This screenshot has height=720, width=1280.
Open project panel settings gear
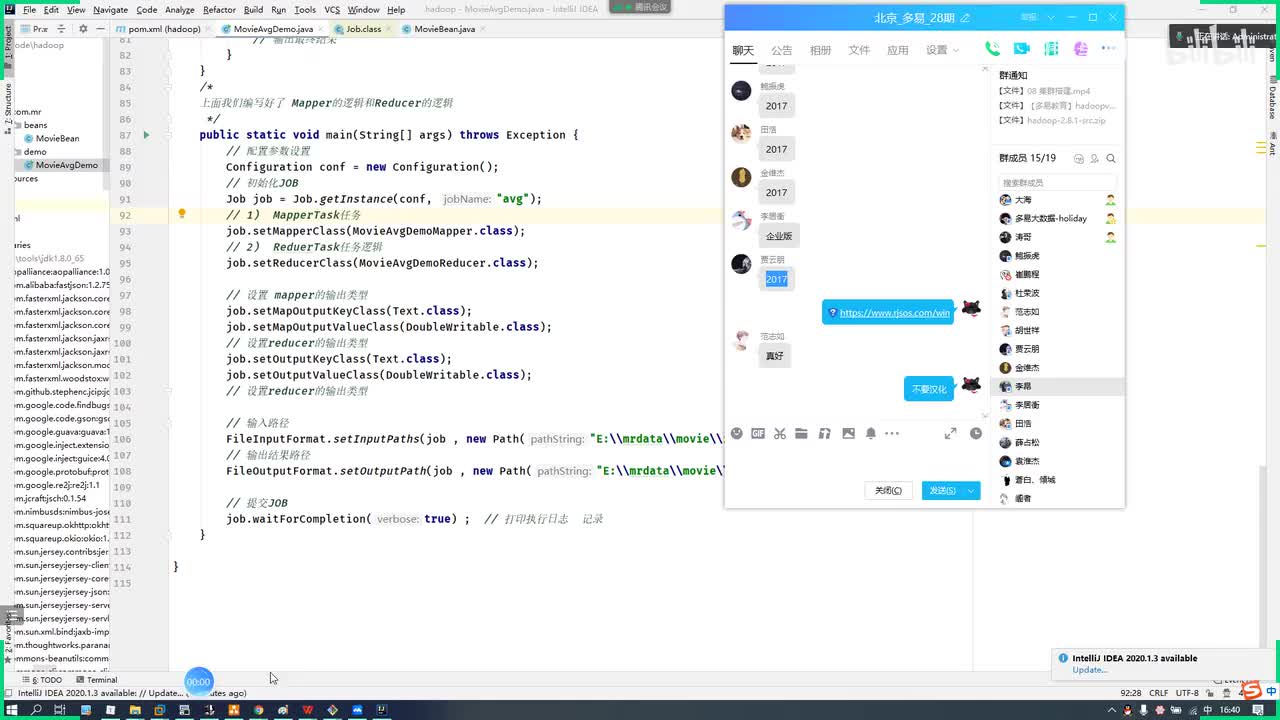tap(83, 29)
